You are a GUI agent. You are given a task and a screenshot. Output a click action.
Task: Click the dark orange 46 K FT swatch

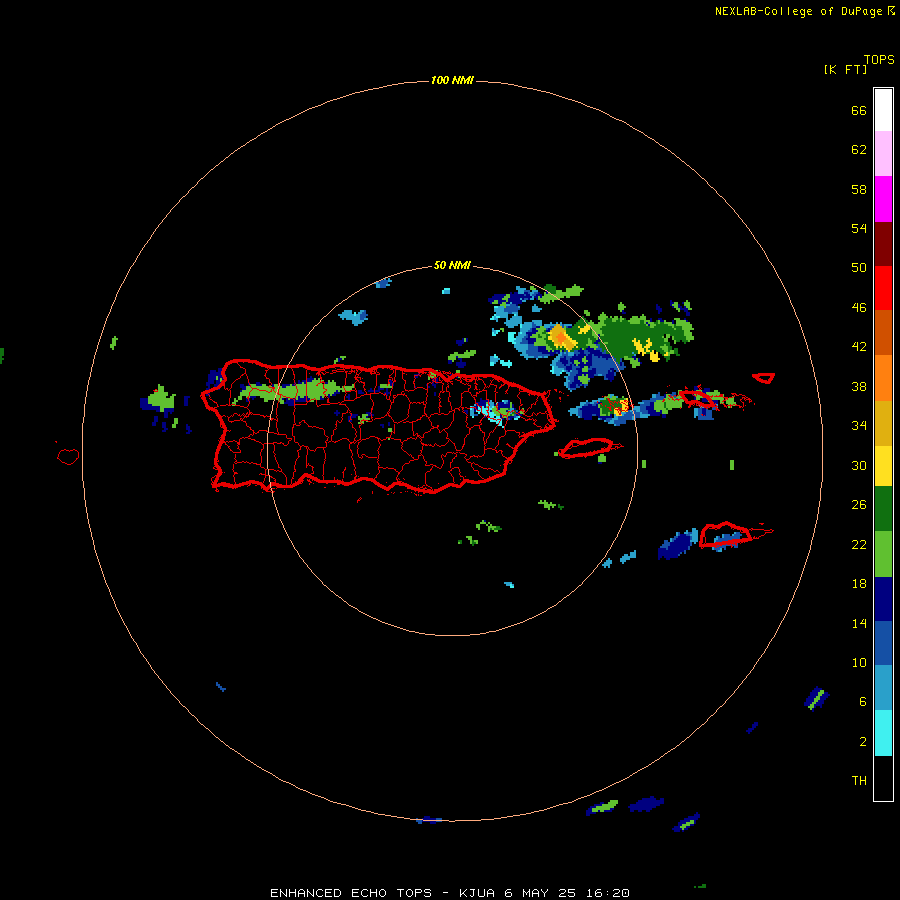tap(883, 332)
